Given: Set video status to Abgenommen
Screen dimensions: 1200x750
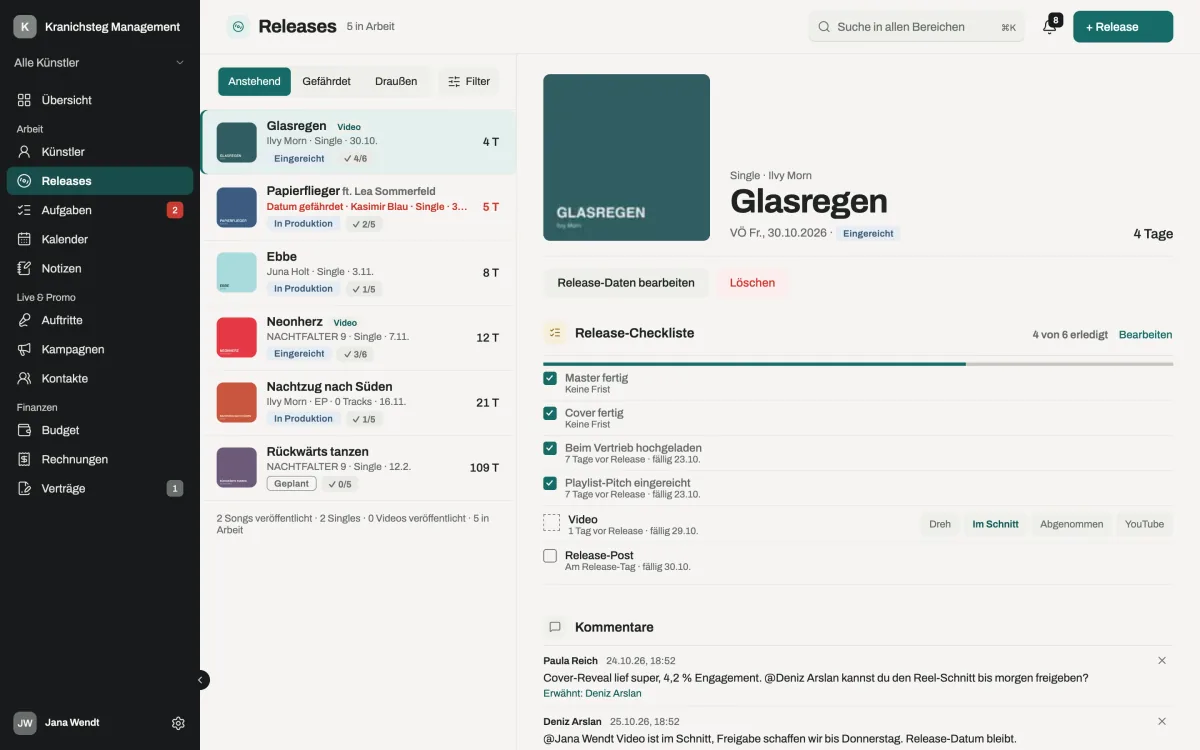Looking at the screenshot, I should 1072,524.
